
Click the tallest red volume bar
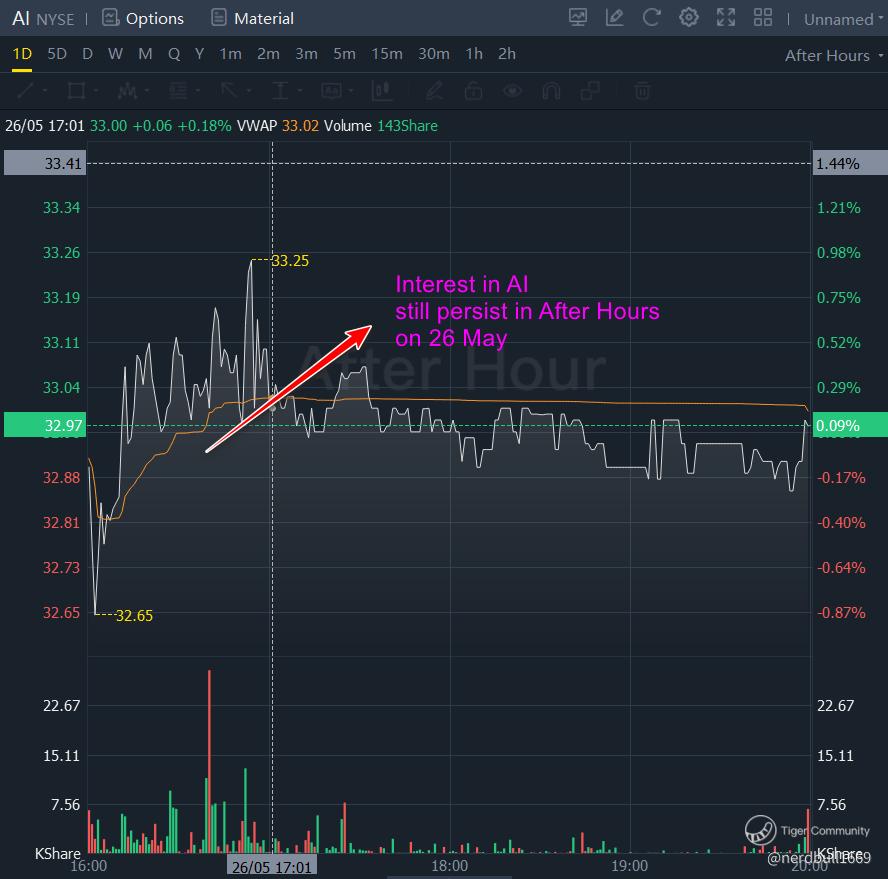click(209, 761)
